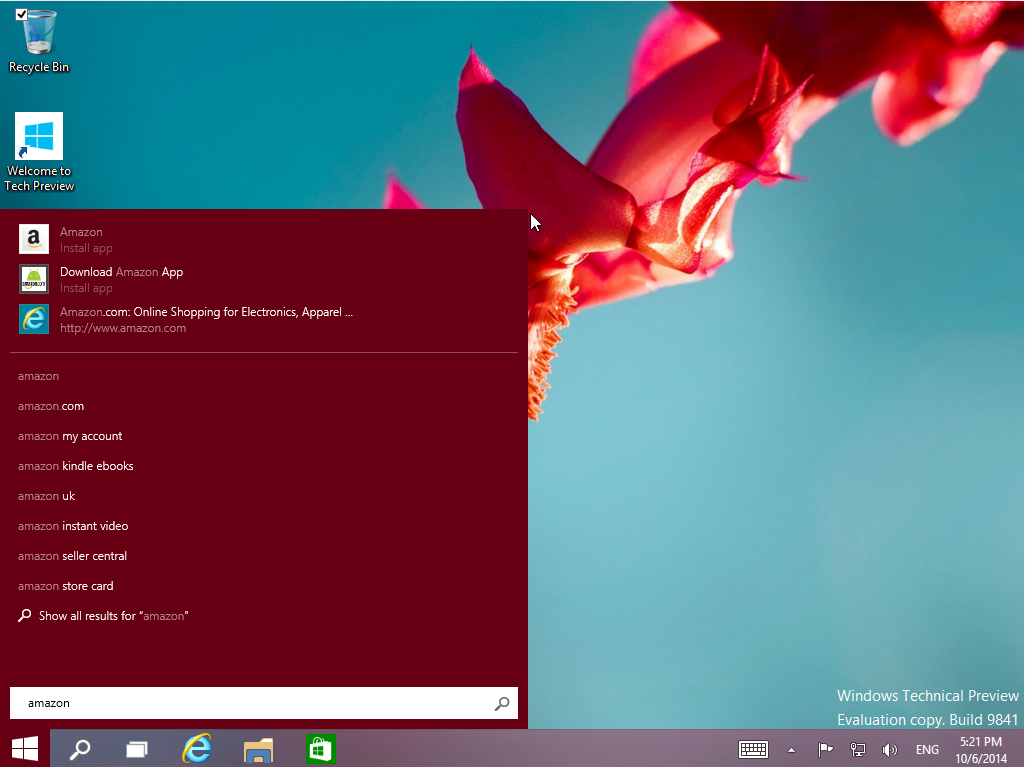Open File Explorer from the taskbar

point(259,749)
